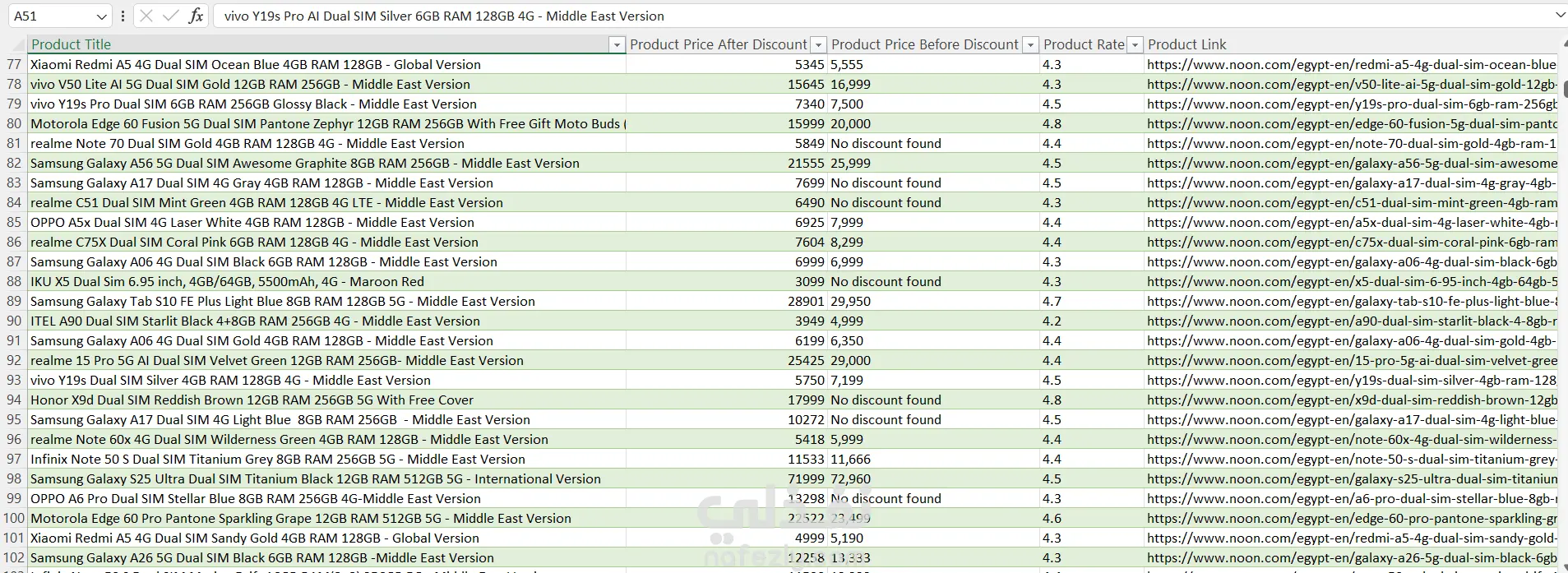Viewport: 1568px width, 573px height.
Task: Select cell 'OPPO A5x Dual SIM 4G Laser White'
Action: [327, 222]
